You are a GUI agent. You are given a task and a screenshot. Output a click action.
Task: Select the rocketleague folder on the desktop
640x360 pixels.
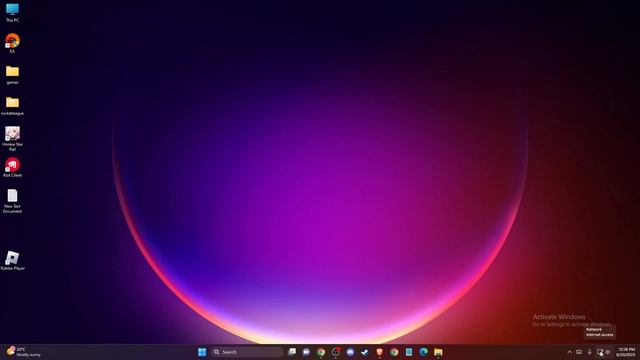12,105
